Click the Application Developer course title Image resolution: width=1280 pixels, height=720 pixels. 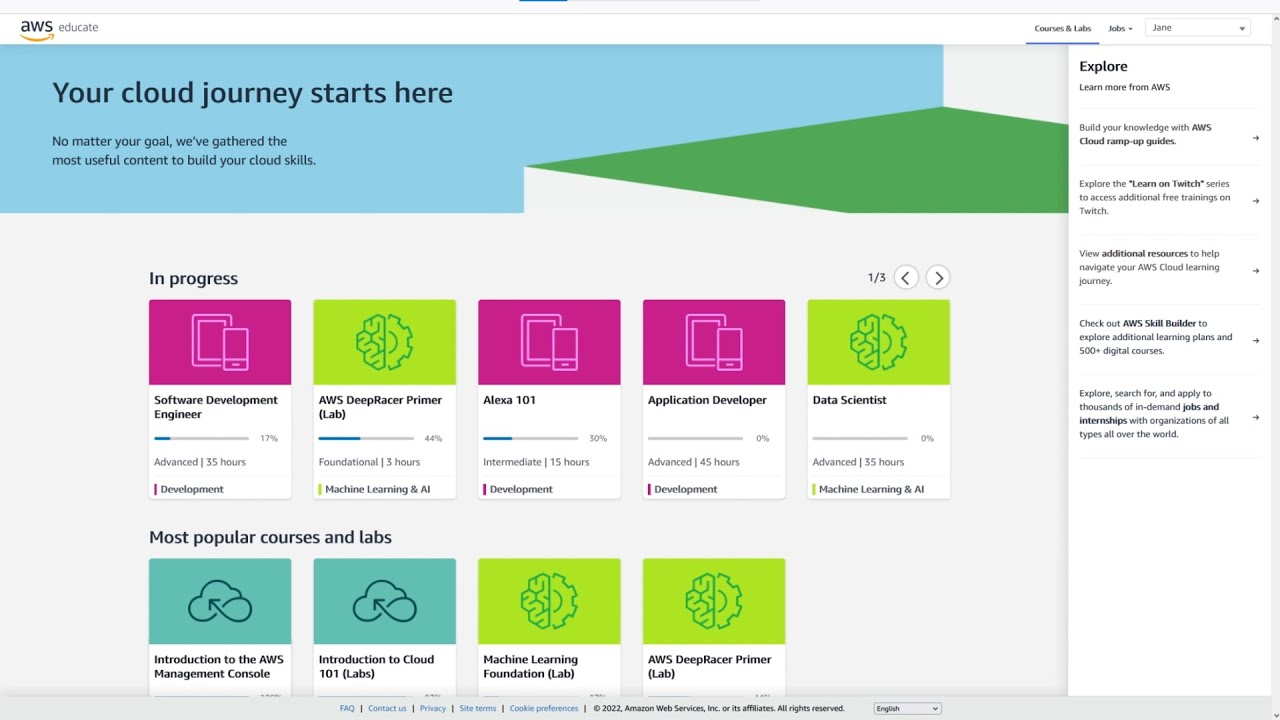pyautogui.click(x=707, y=400)
